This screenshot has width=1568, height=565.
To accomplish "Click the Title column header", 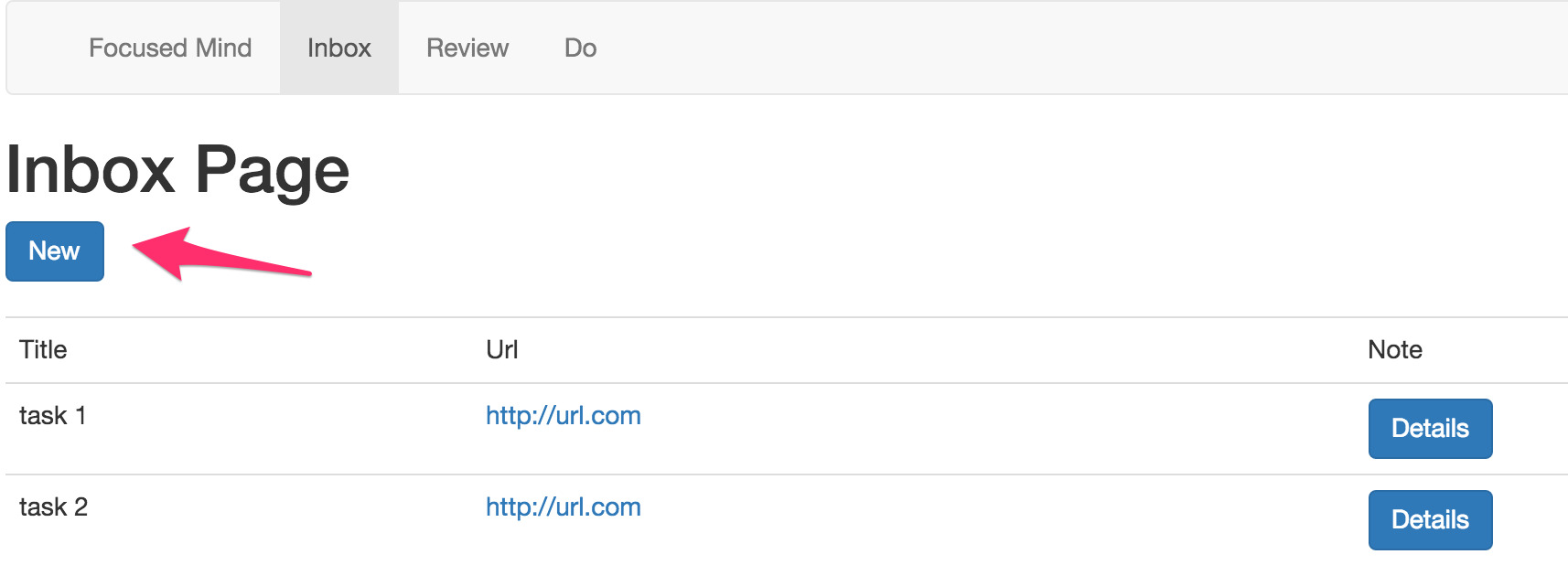I will click(x=43, y=350).
